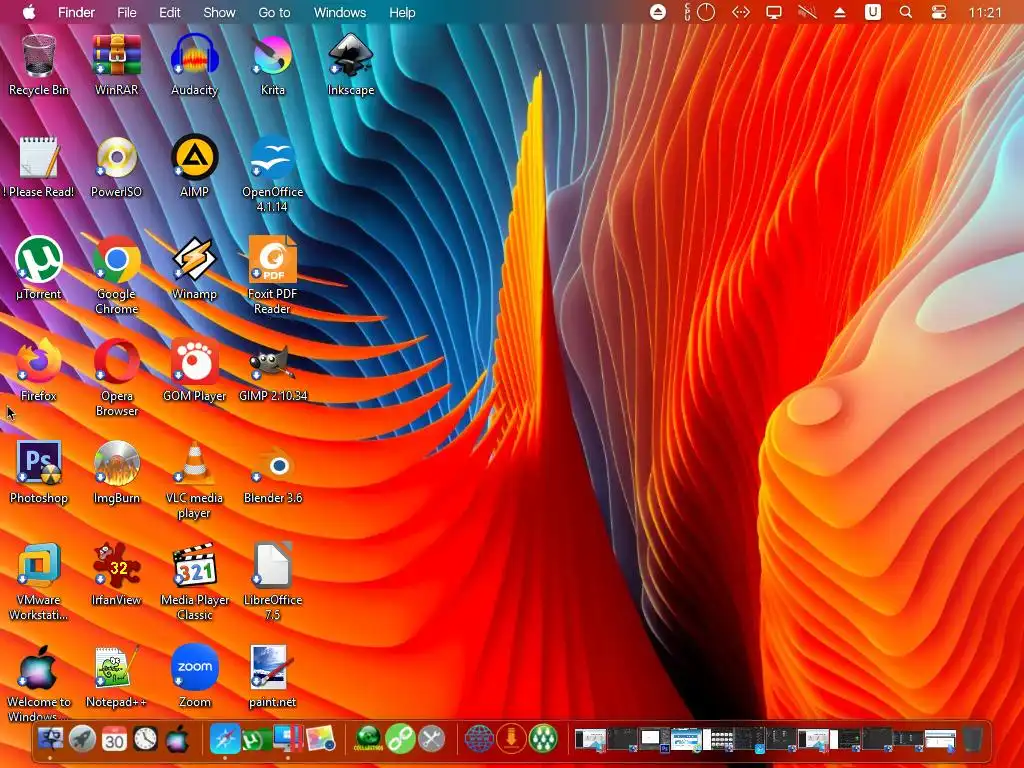
Task: Click the CPU meter in menu bar
Action: tap(700, 12)
